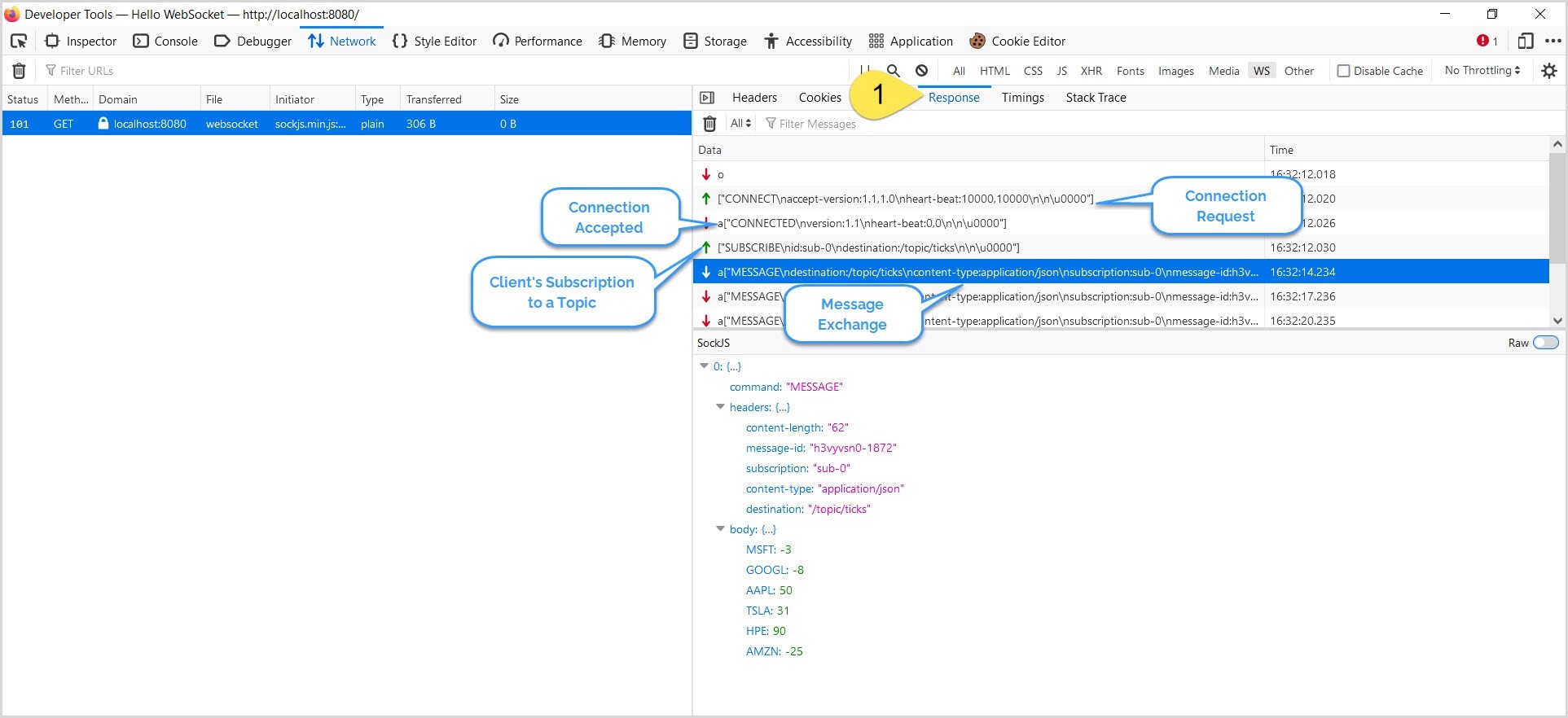
Task: Collapse the body tree node
Action: point(720,529)
